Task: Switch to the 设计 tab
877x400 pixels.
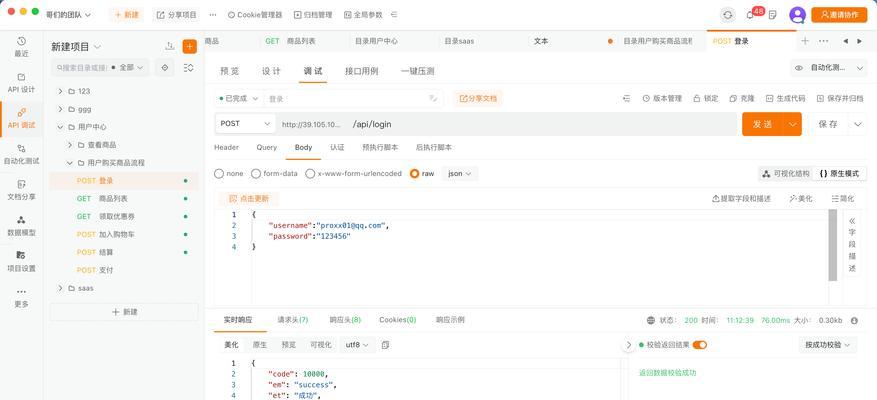Action: coord(271,71)
